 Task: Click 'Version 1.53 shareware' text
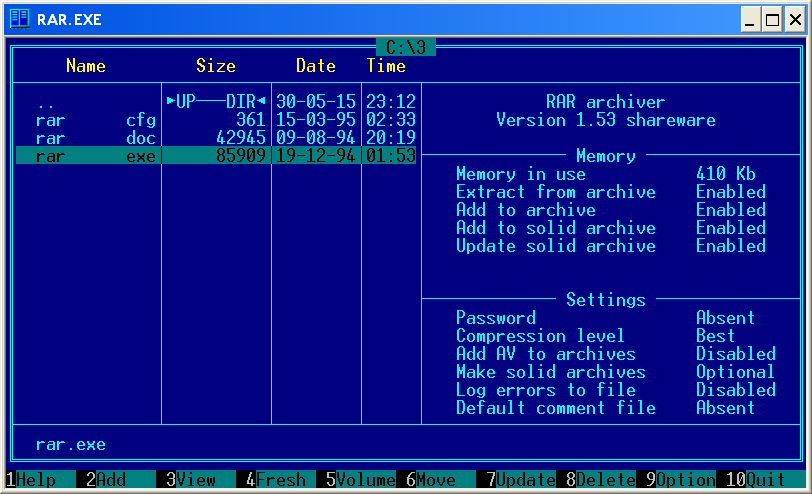(x=606, y=120)
